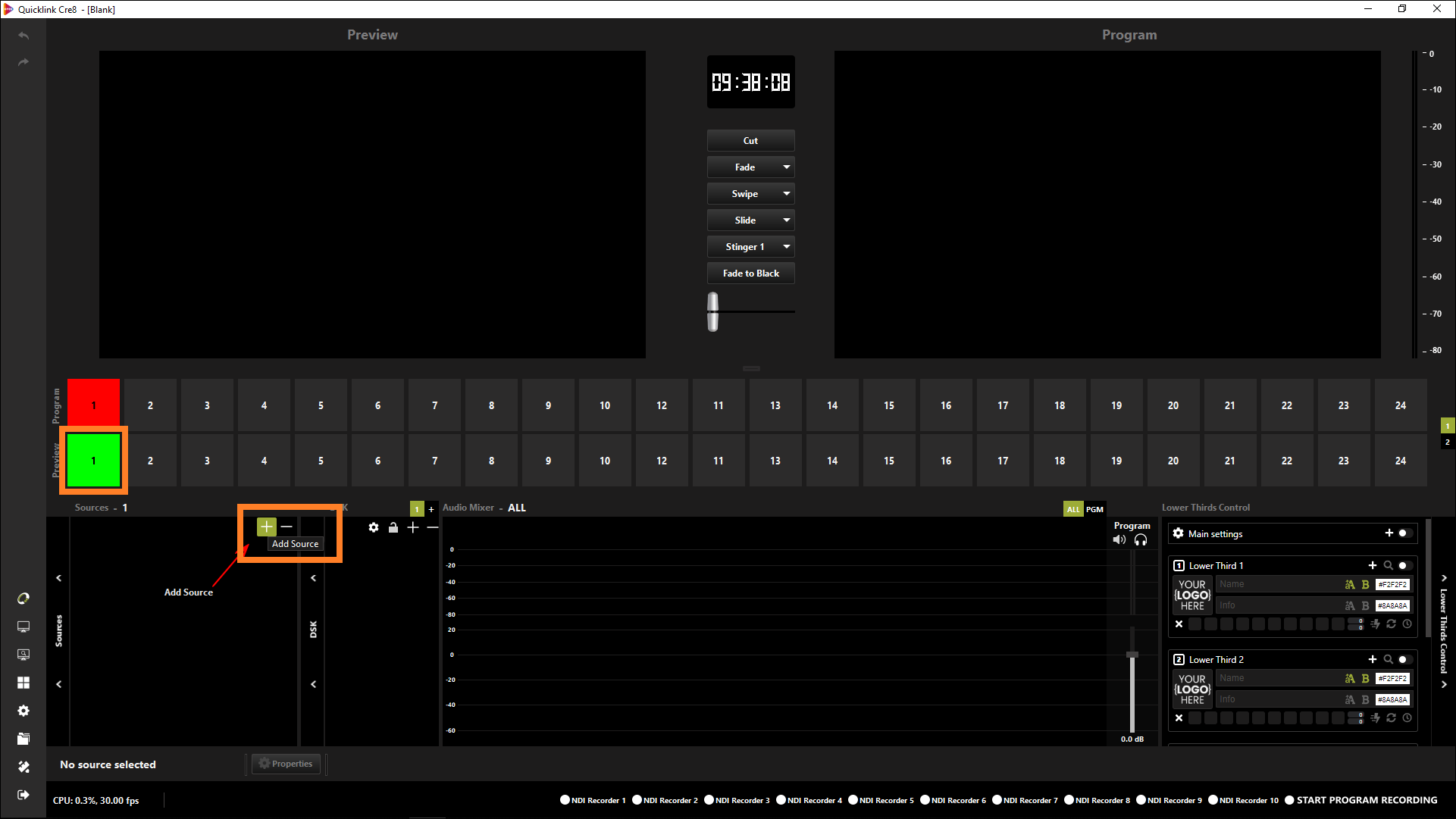Click the green Add Source plus icon
The image size is (1456, 819).
tap(266, 527)
